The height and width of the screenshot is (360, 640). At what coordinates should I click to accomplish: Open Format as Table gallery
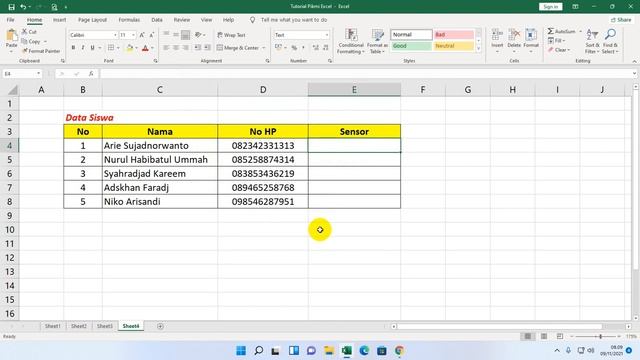click(x=378, y=41)
